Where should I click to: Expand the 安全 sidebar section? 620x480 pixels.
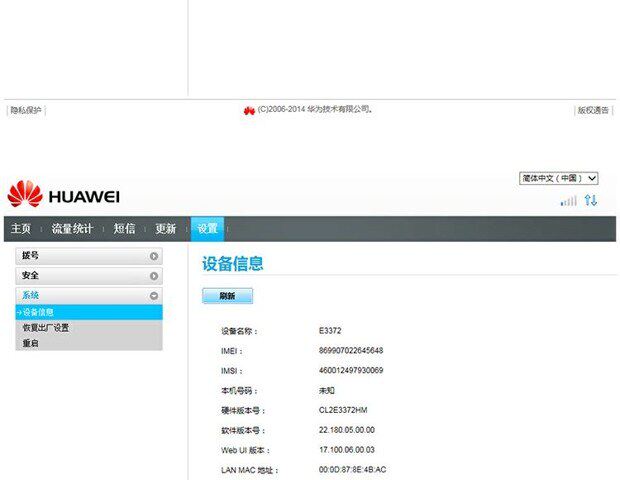coord(89,276)
